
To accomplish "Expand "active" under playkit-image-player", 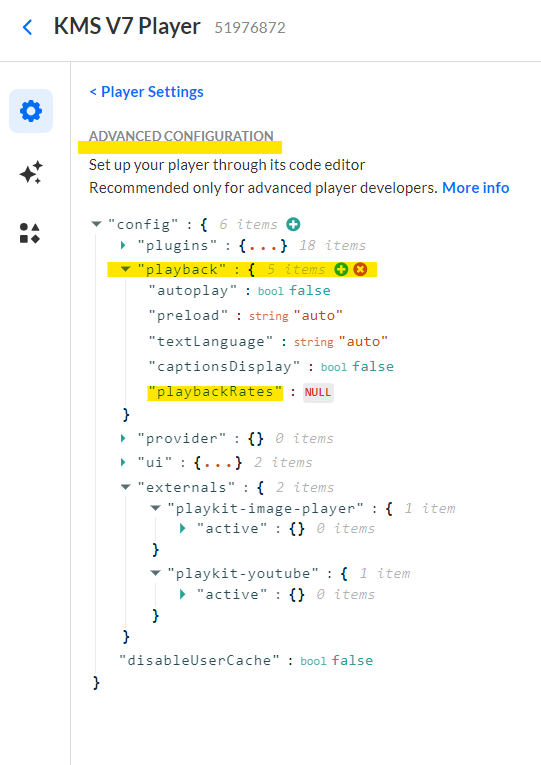I will pos(182,528).
